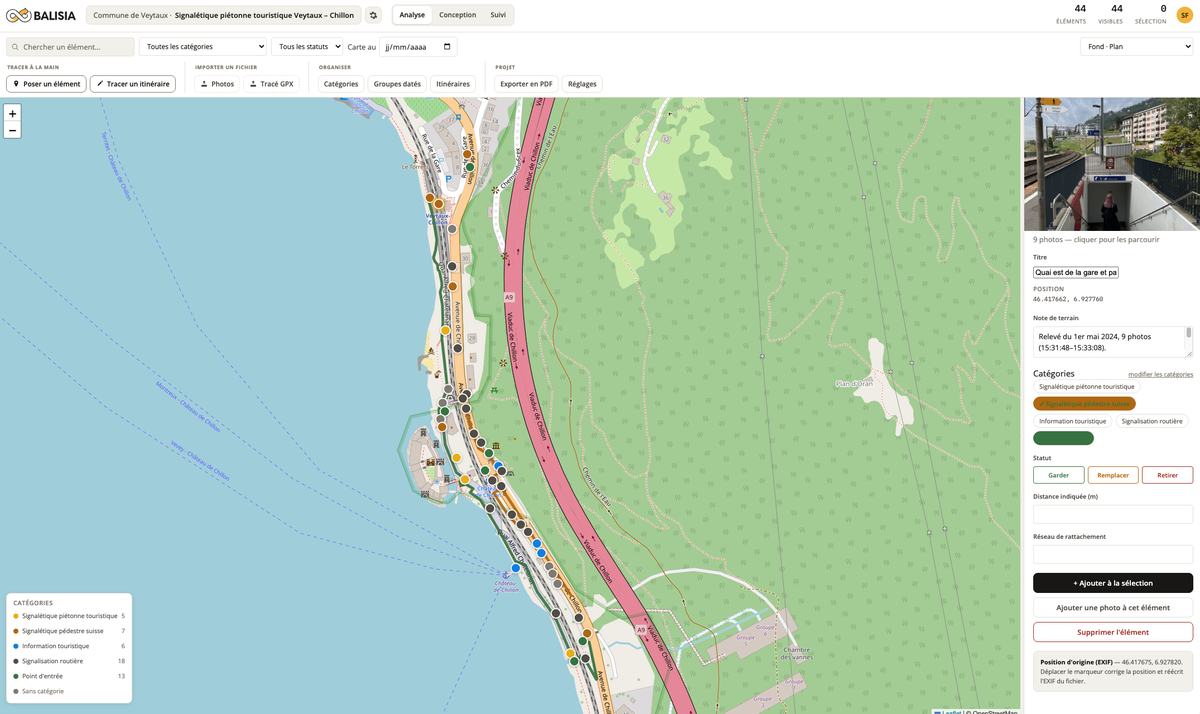Toggle Signalisation routière category chip
Image resolution: width=1200 pixels, height=714 pixels.
coord(1152,421)
